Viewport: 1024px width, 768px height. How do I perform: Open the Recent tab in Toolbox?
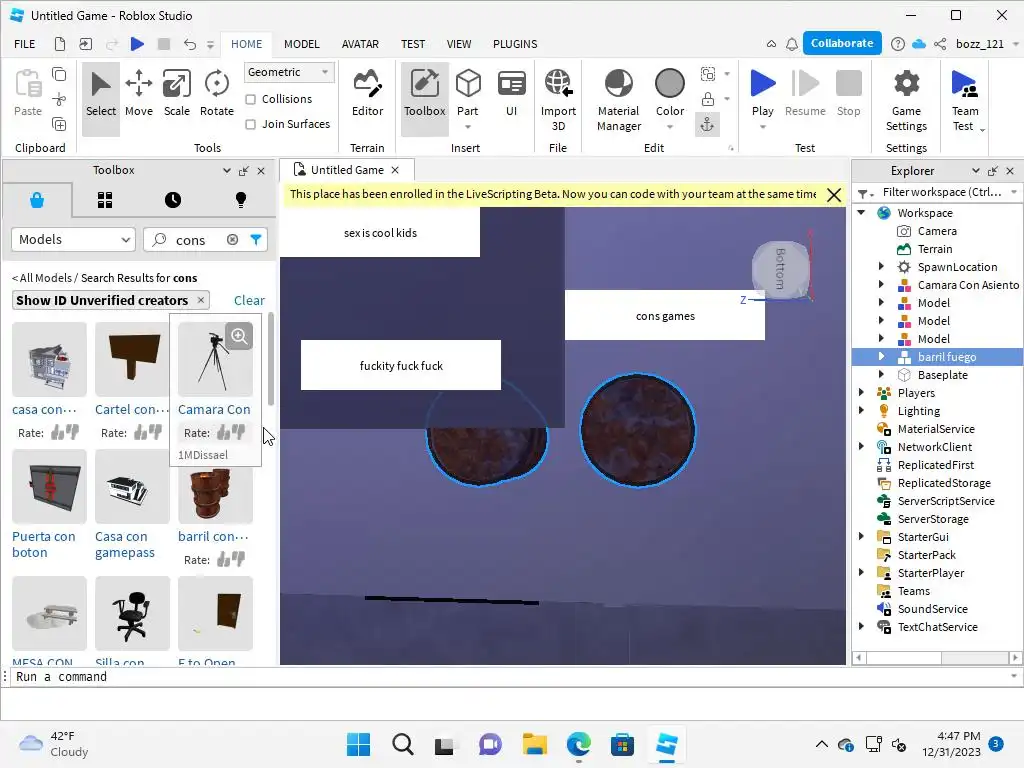pyautogui.click(x=173, y=200)
